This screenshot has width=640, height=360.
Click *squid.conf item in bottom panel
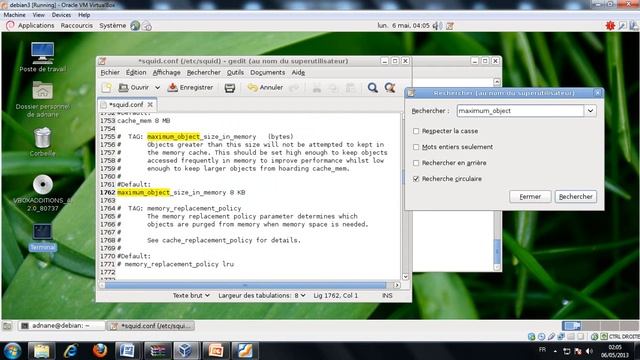point(150,326)
